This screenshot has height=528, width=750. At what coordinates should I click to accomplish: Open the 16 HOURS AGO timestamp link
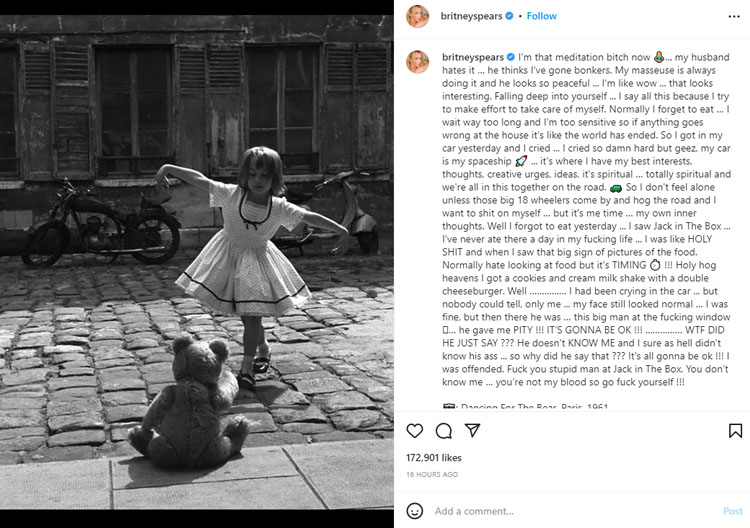(433, 474)
